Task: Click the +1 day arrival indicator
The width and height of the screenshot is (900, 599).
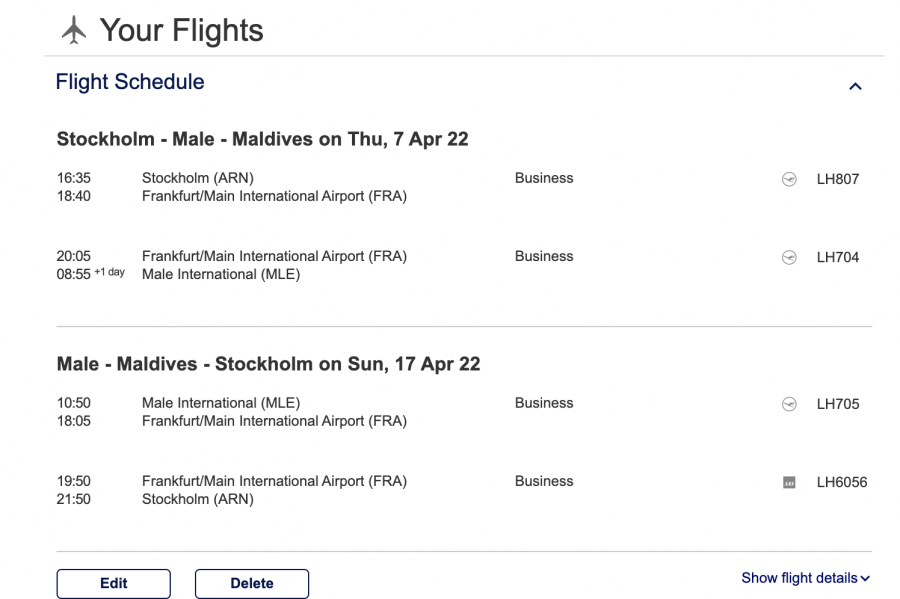Action: tap(110, 273)
